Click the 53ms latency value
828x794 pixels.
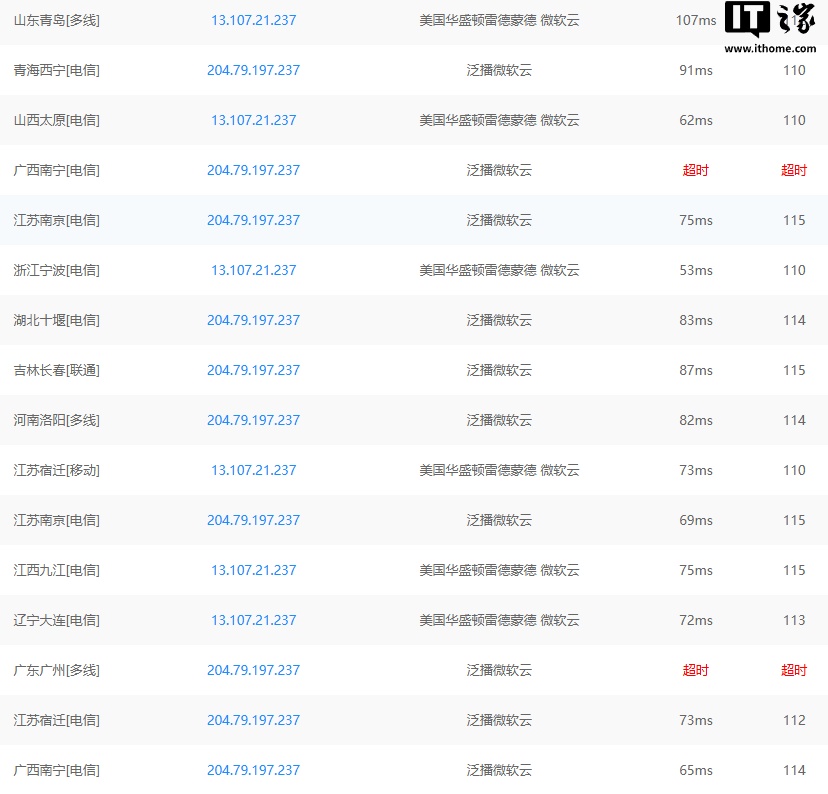pos(696,270)
